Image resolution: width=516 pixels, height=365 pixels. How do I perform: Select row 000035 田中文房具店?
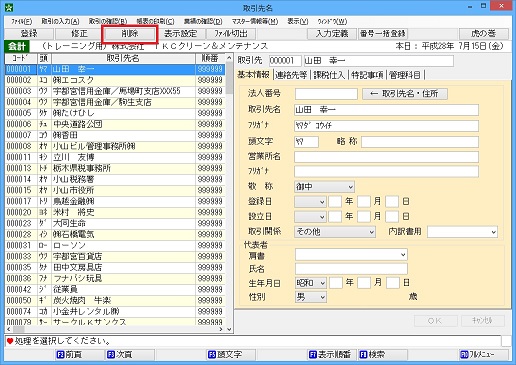[x=115, y=267]
